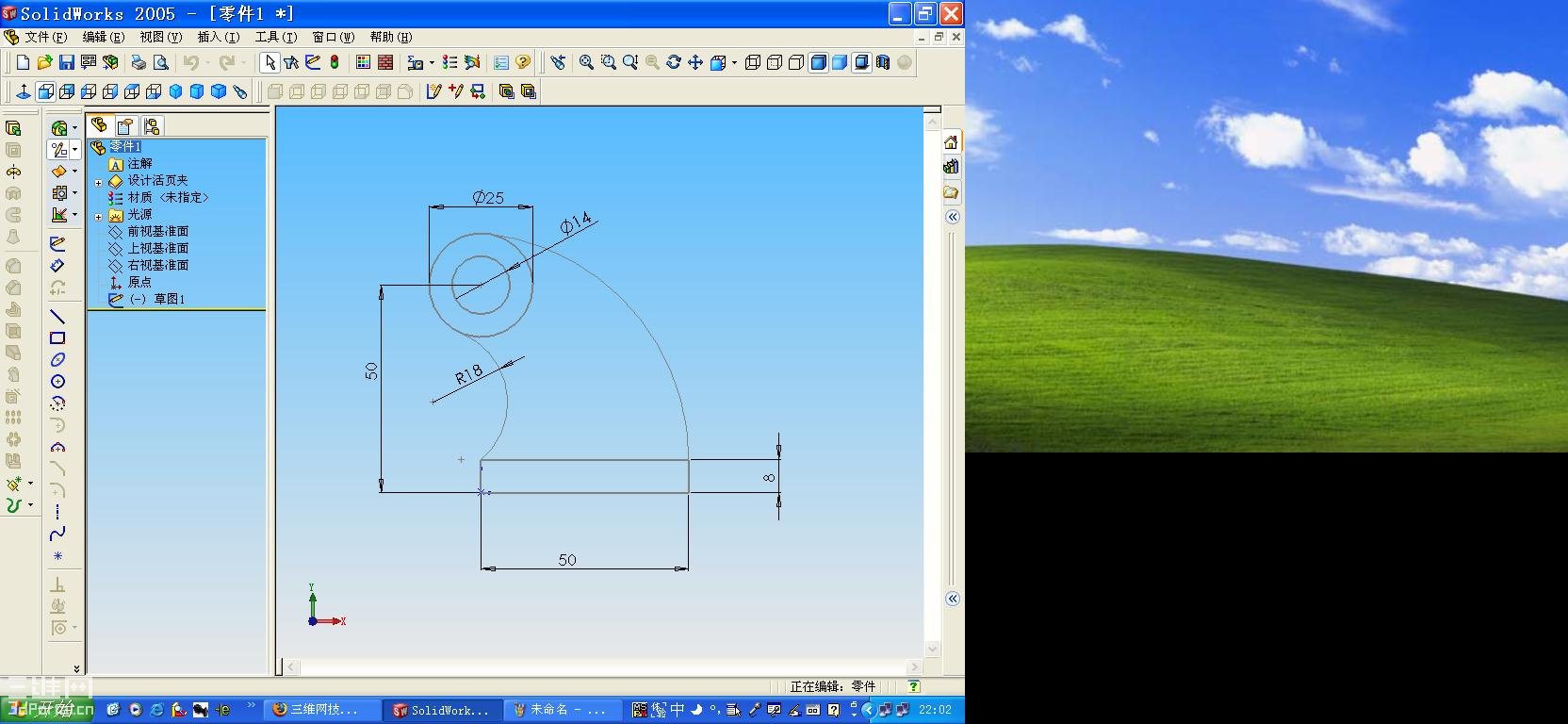
Task: Open the Sheet Metal dropdown in CommandManager
Action: [x=74, y=172]
